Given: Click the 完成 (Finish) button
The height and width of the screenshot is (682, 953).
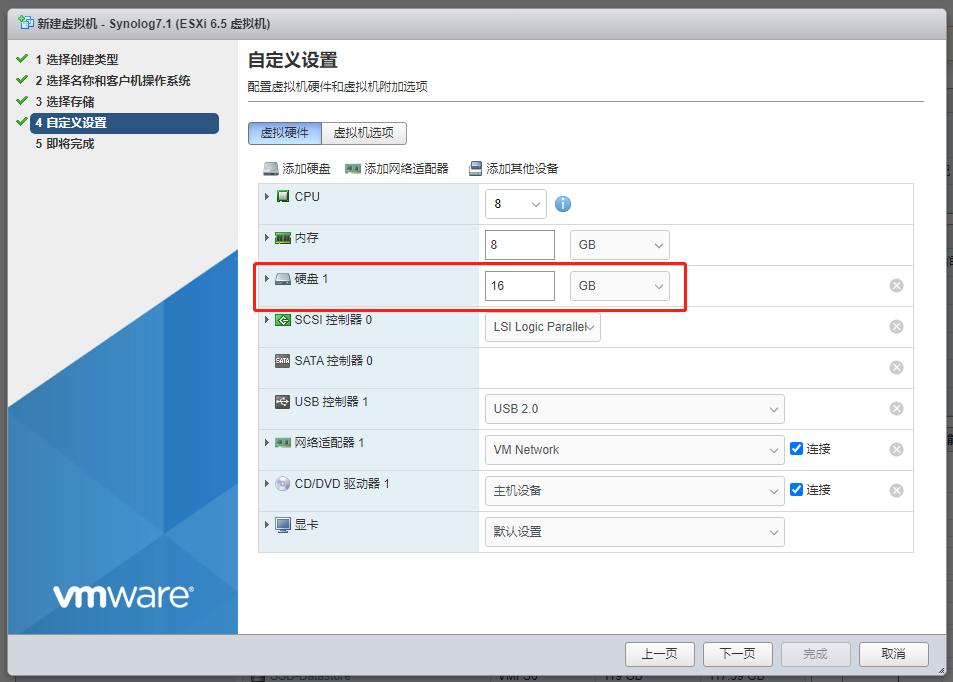Looking at the screenshot, I should click(816, 654).
